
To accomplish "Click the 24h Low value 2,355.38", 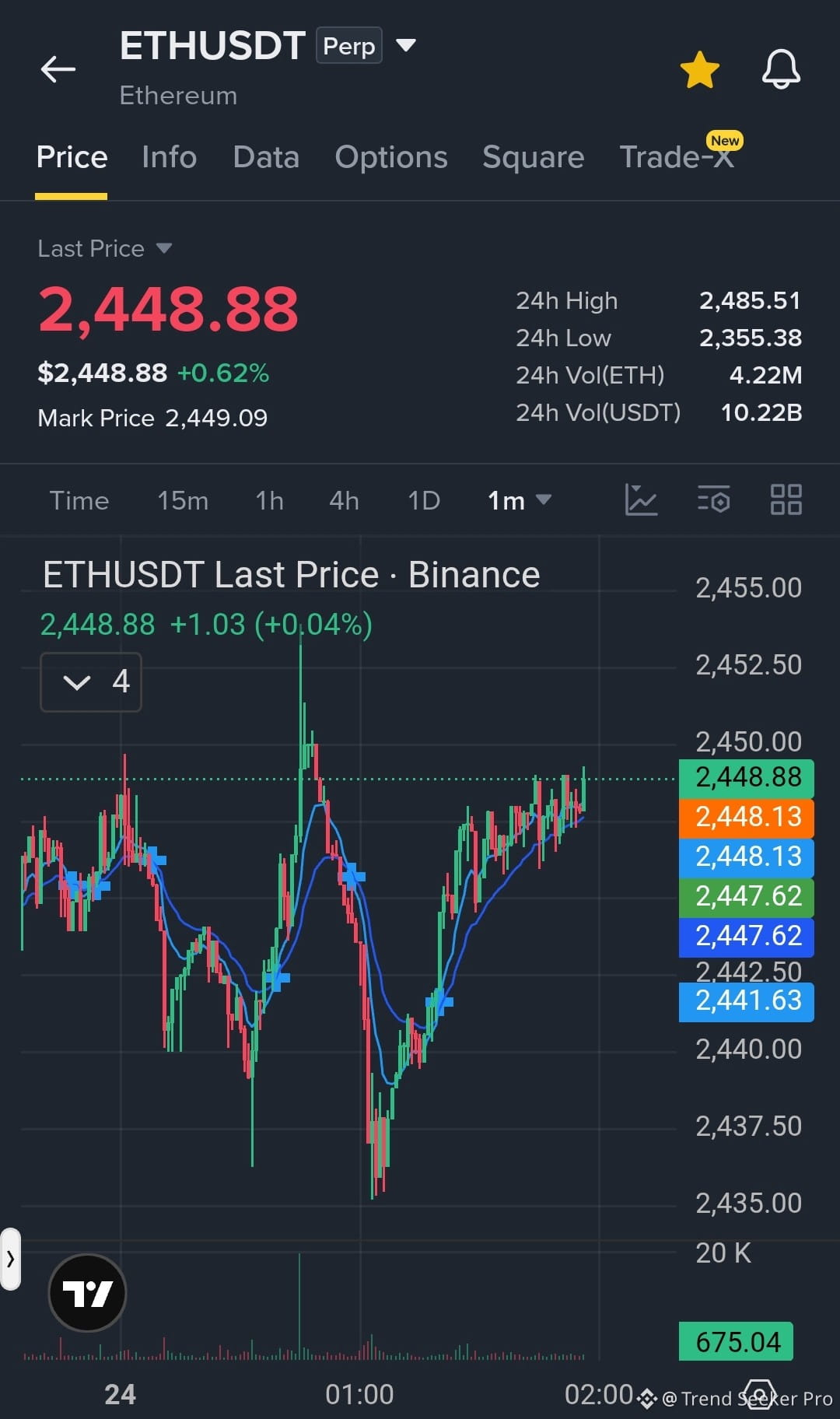I will 750,338.
